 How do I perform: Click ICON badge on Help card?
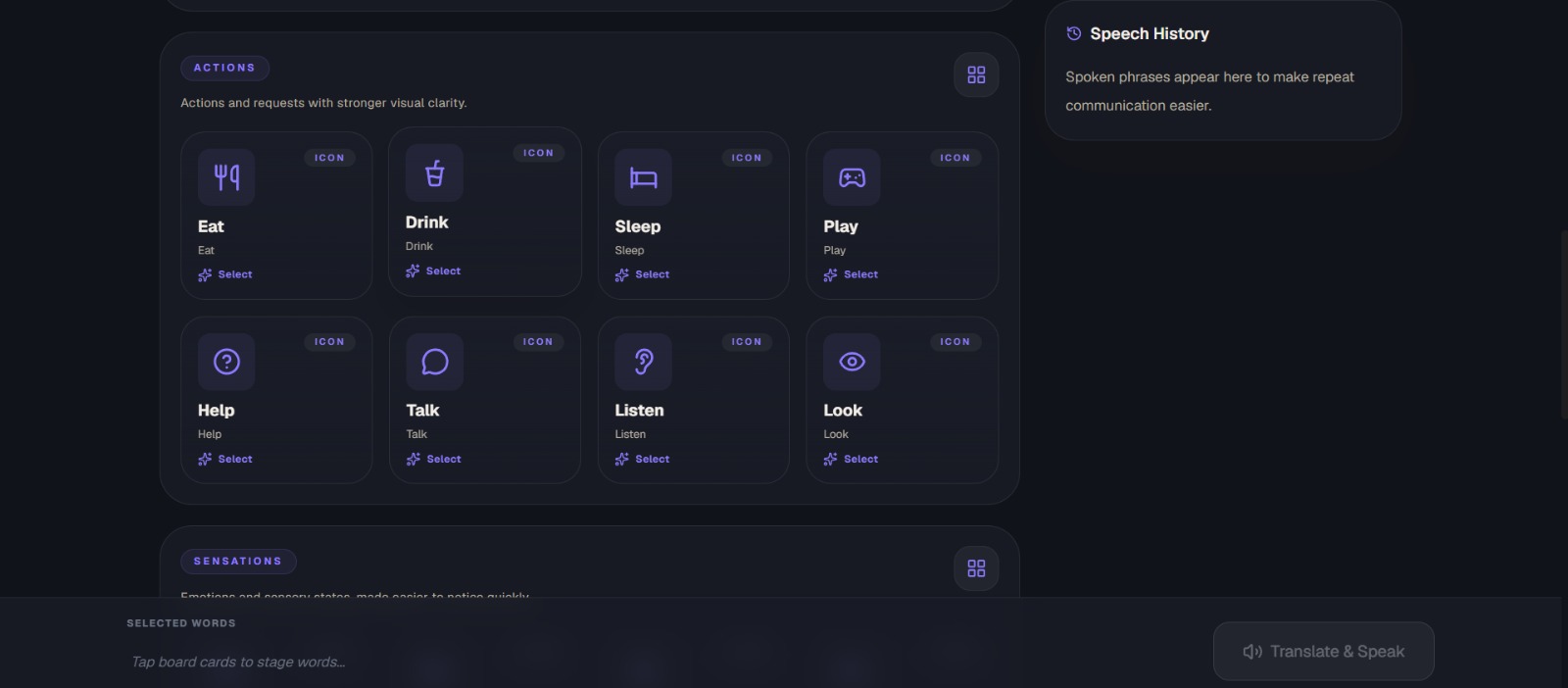coord(329,342)
